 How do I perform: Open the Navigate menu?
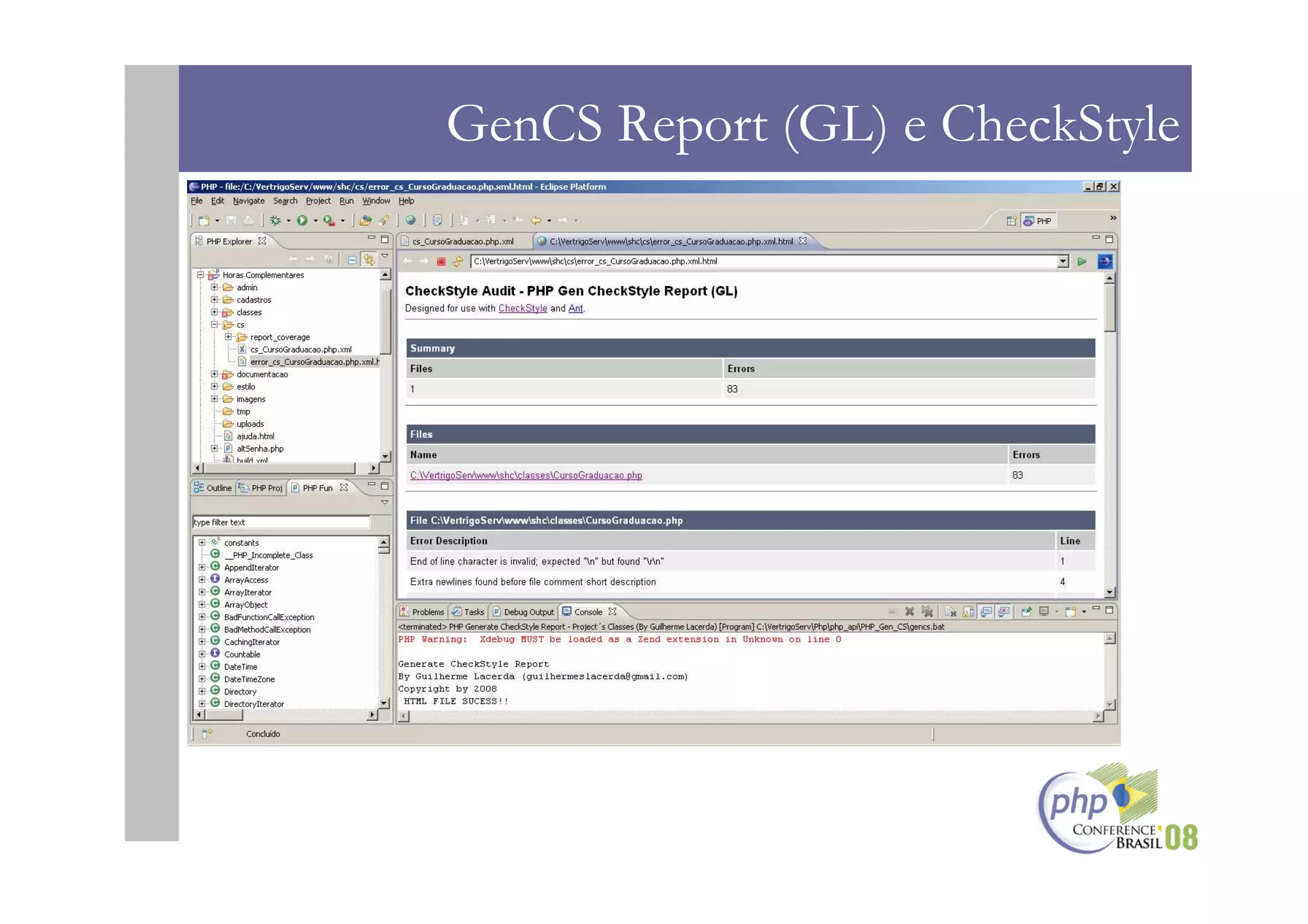248,201
